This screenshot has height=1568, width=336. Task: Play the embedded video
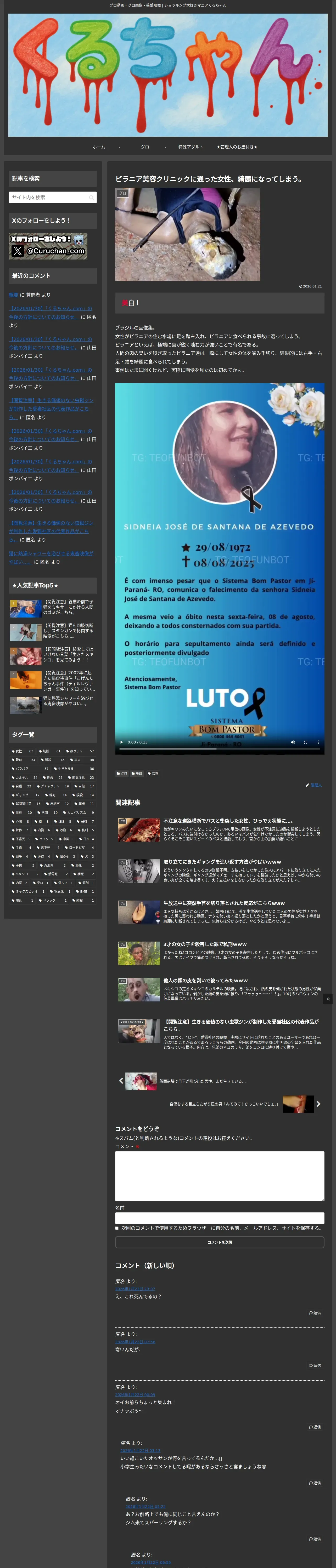[x=121, y=742]
